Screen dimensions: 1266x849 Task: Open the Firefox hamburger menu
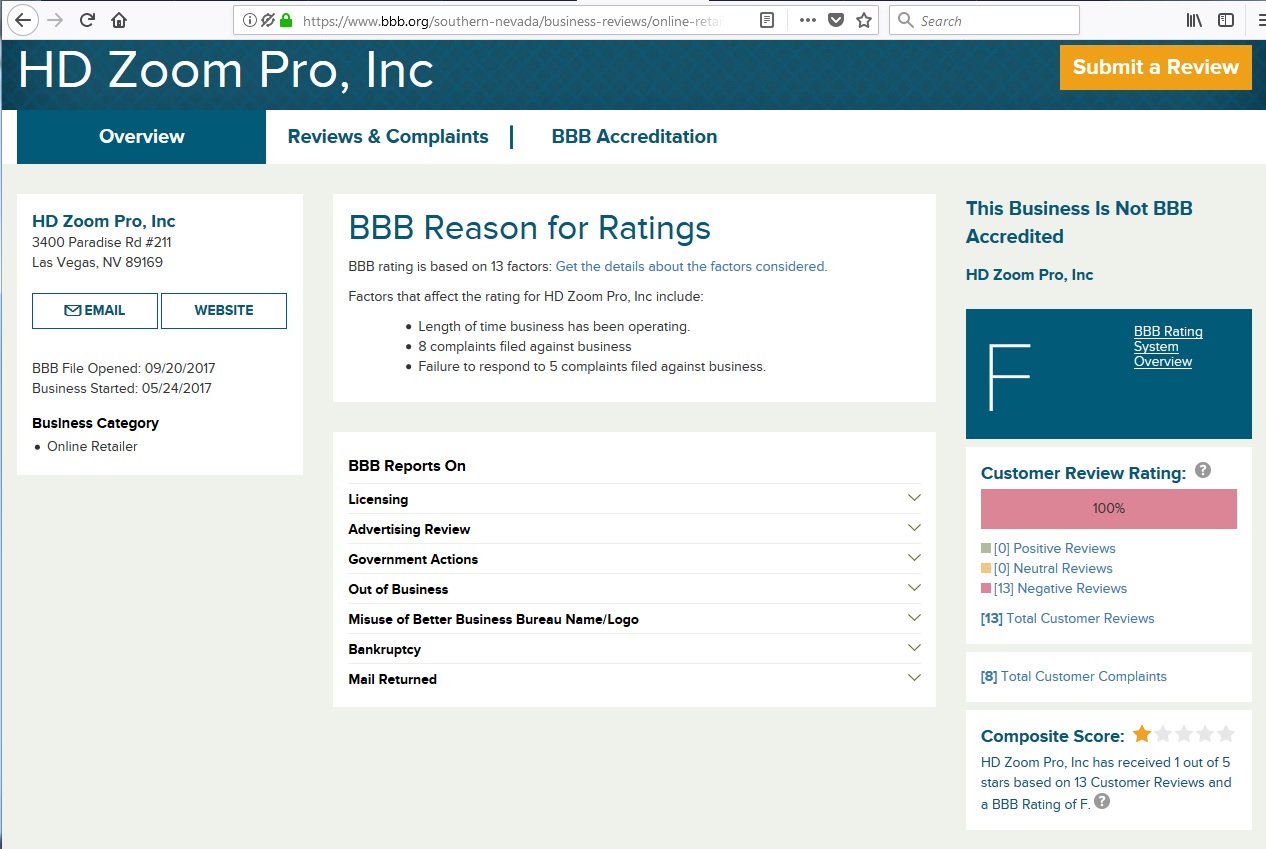(1261, 20)
